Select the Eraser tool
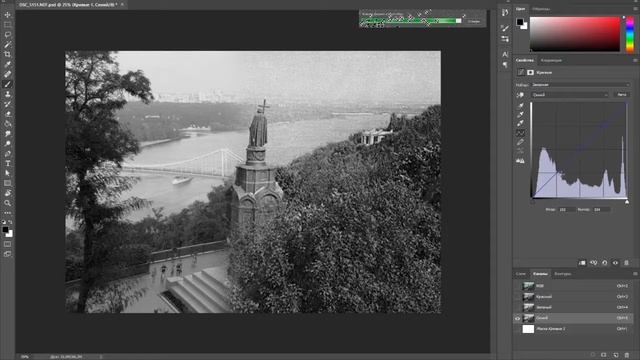The height and width of the screenshot is (360, 640). pos(7,114)
